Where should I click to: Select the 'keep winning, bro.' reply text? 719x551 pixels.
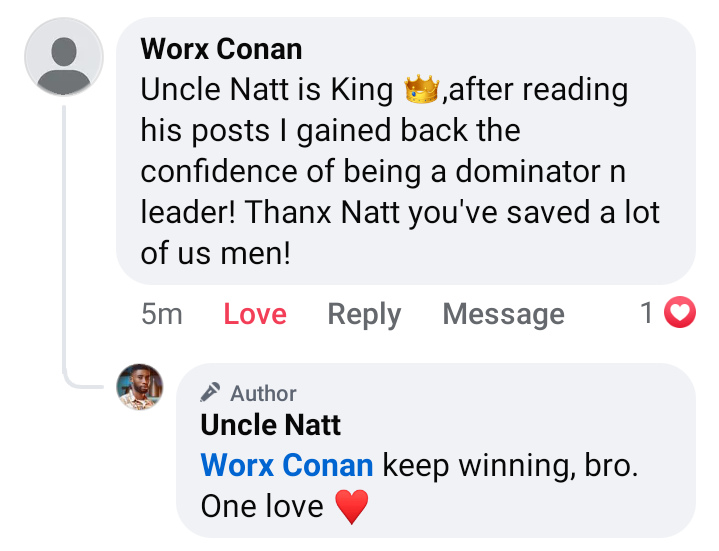click(x=510, y=465)
